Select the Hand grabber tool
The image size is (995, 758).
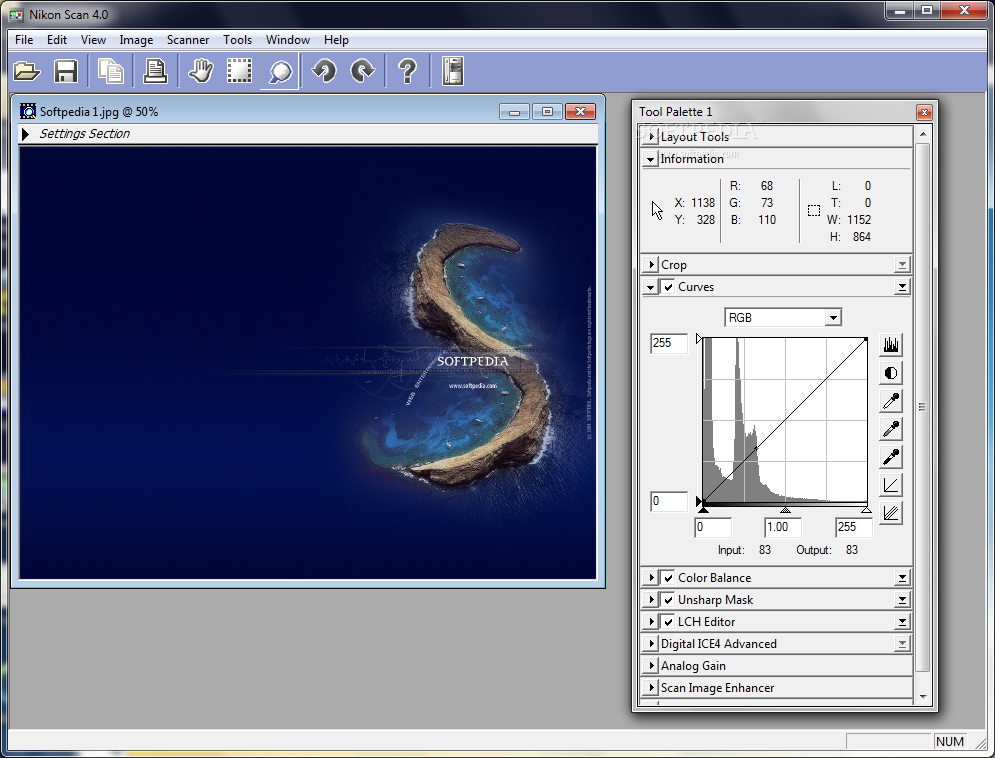(201, 71)
